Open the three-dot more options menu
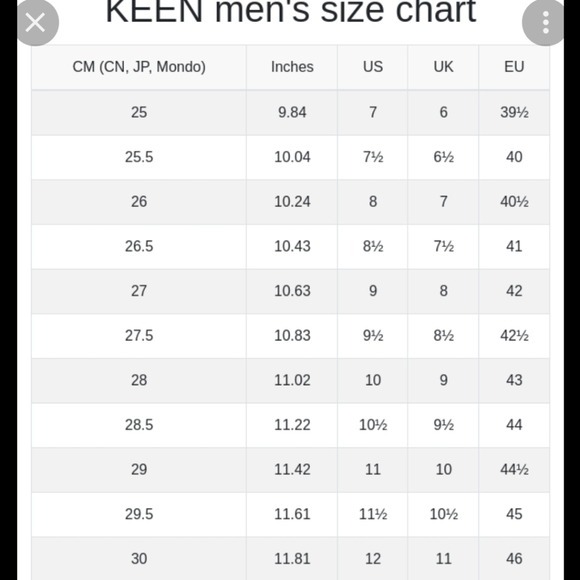Screen dimensions: 580x580 [x=545, y=23]
